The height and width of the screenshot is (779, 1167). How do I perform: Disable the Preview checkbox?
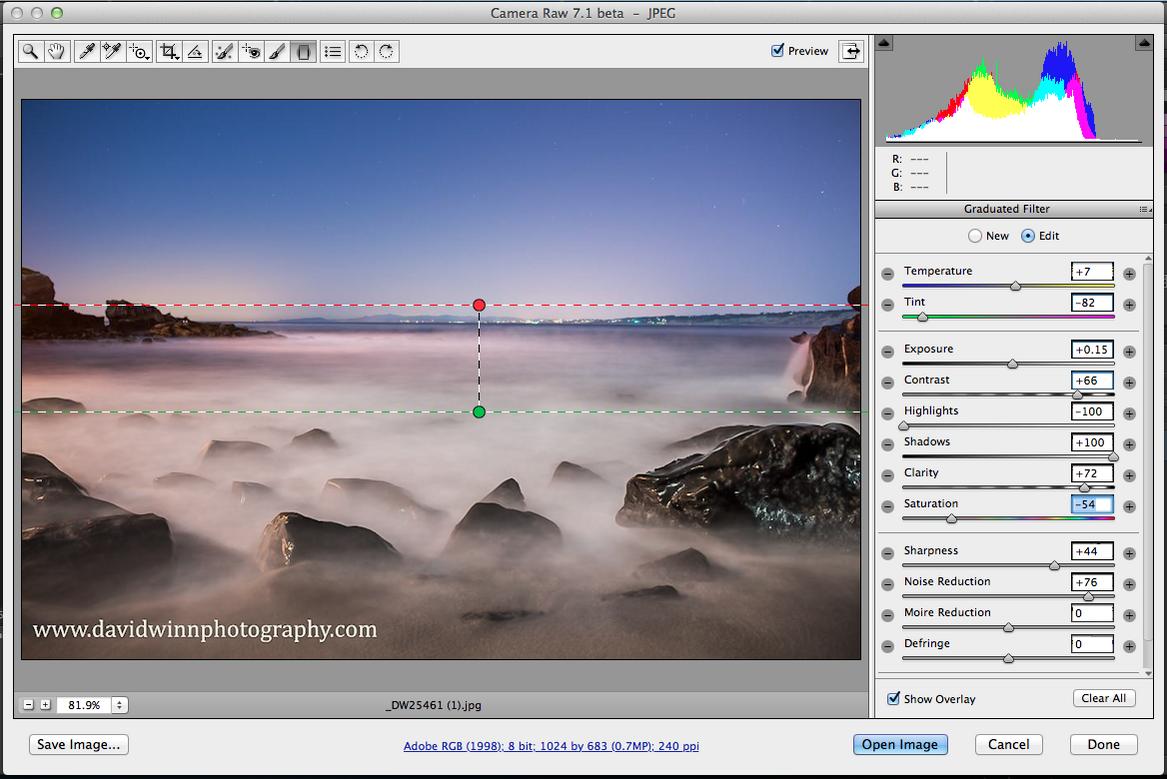778,51
